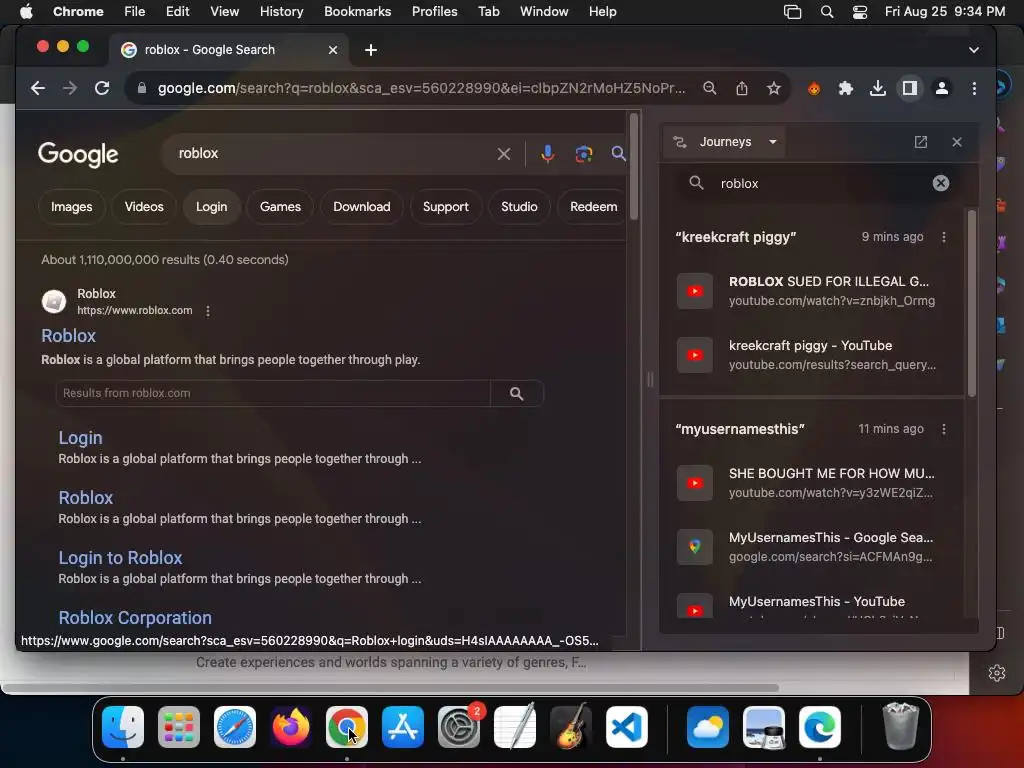Reload the current Google Search page

(102, 88)
